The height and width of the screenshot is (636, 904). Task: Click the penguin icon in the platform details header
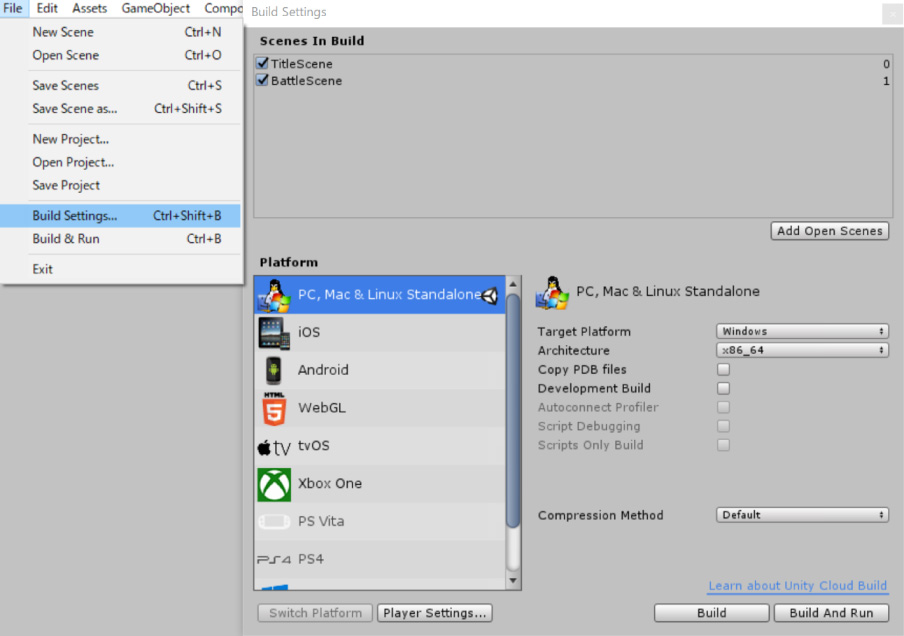point(552,292)
